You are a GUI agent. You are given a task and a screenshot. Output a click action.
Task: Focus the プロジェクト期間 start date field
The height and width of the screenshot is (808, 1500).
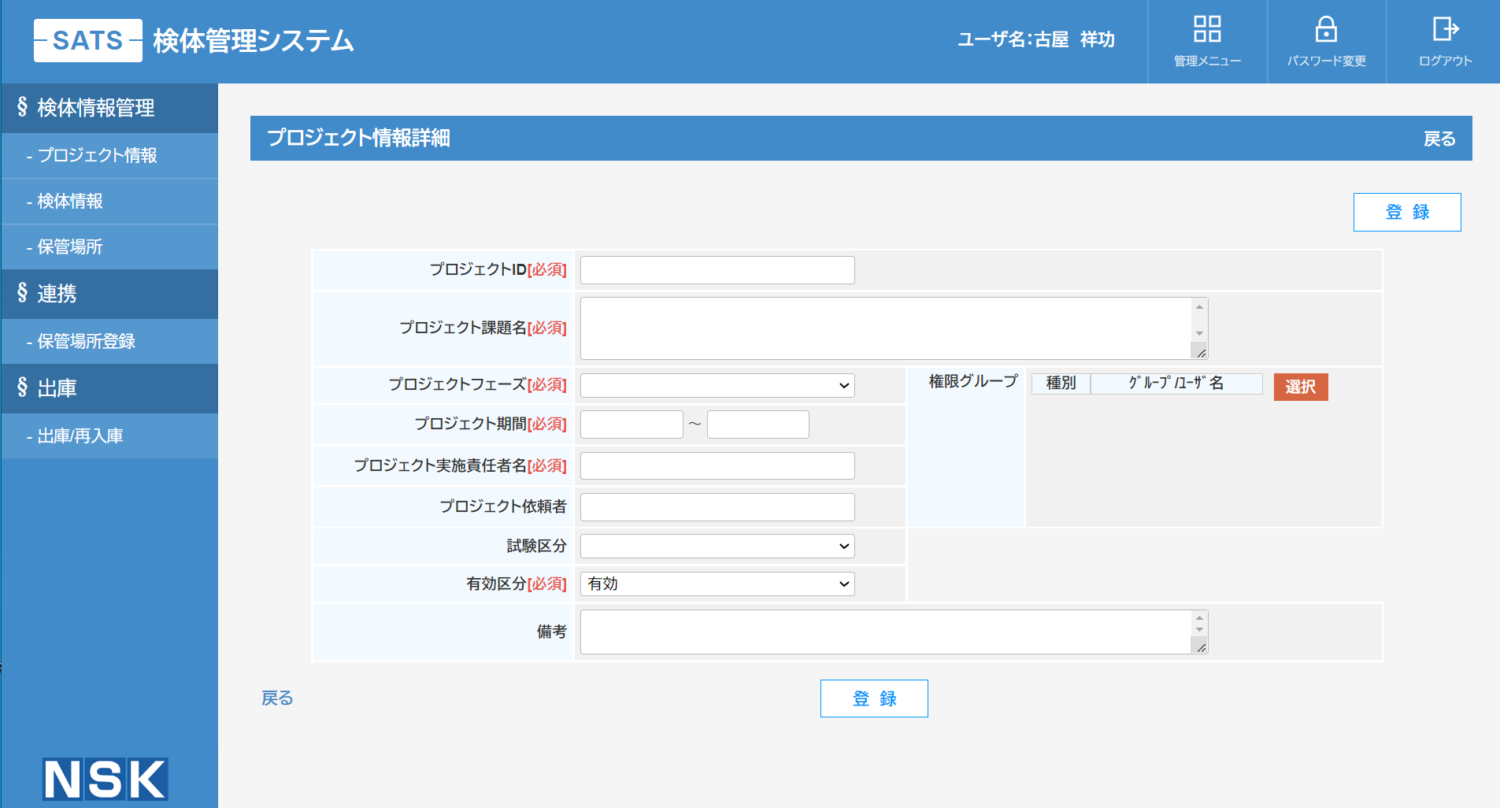click(631, 425)
